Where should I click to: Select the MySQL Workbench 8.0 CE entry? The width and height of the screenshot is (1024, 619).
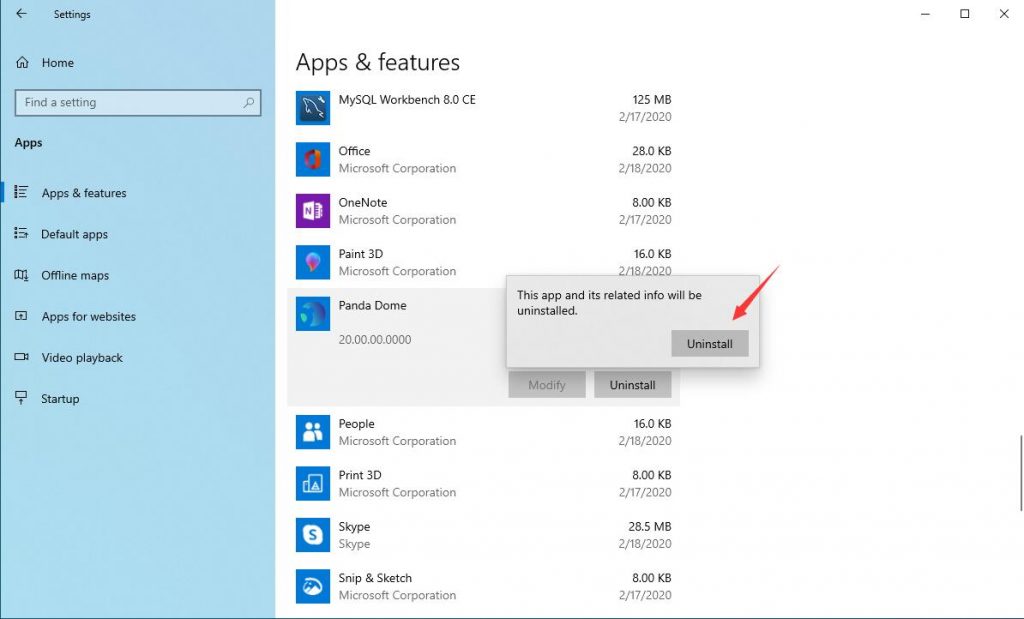tap(407, 99)
